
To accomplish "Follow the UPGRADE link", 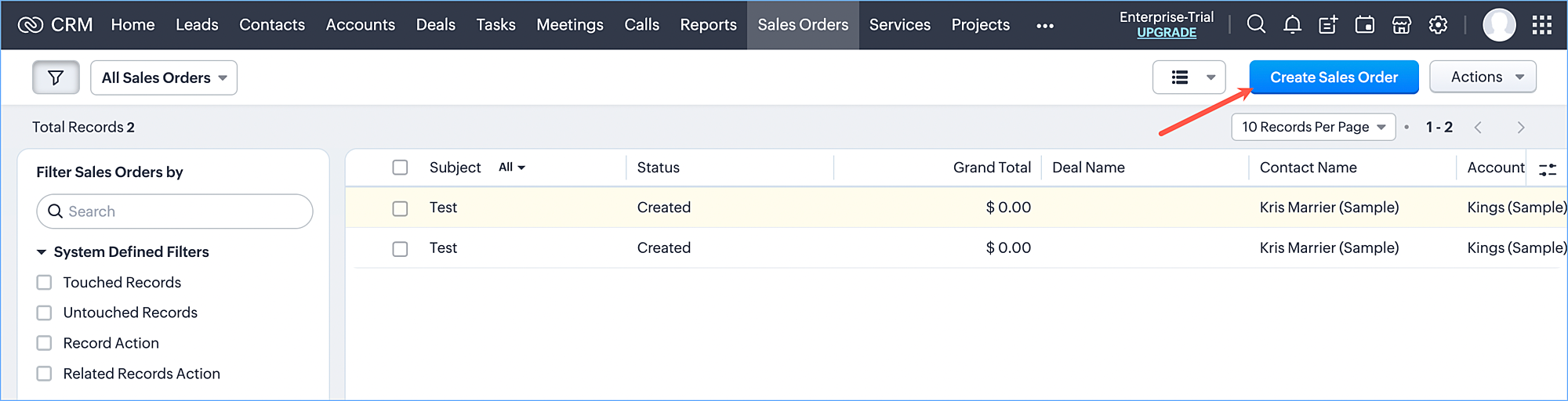I will [x=1167, y=33].
